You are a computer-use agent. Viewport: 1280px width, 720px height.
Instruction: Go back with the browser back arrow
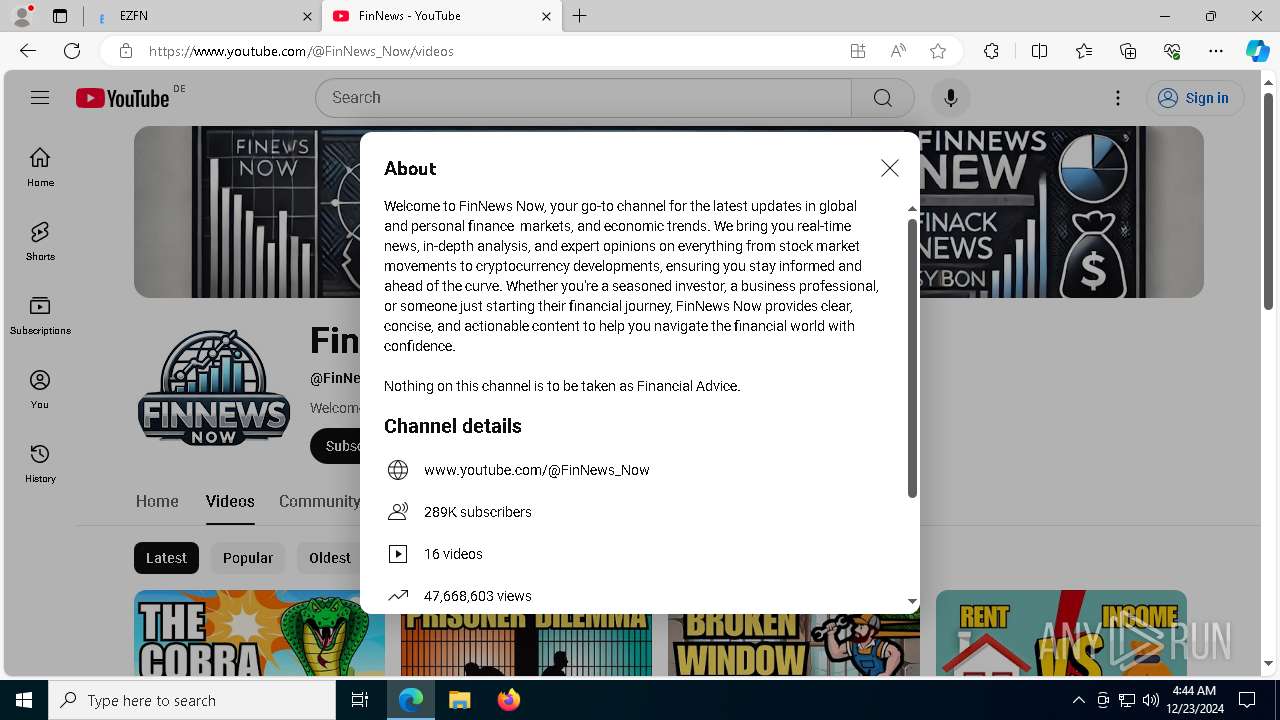(x=28, y=51)
